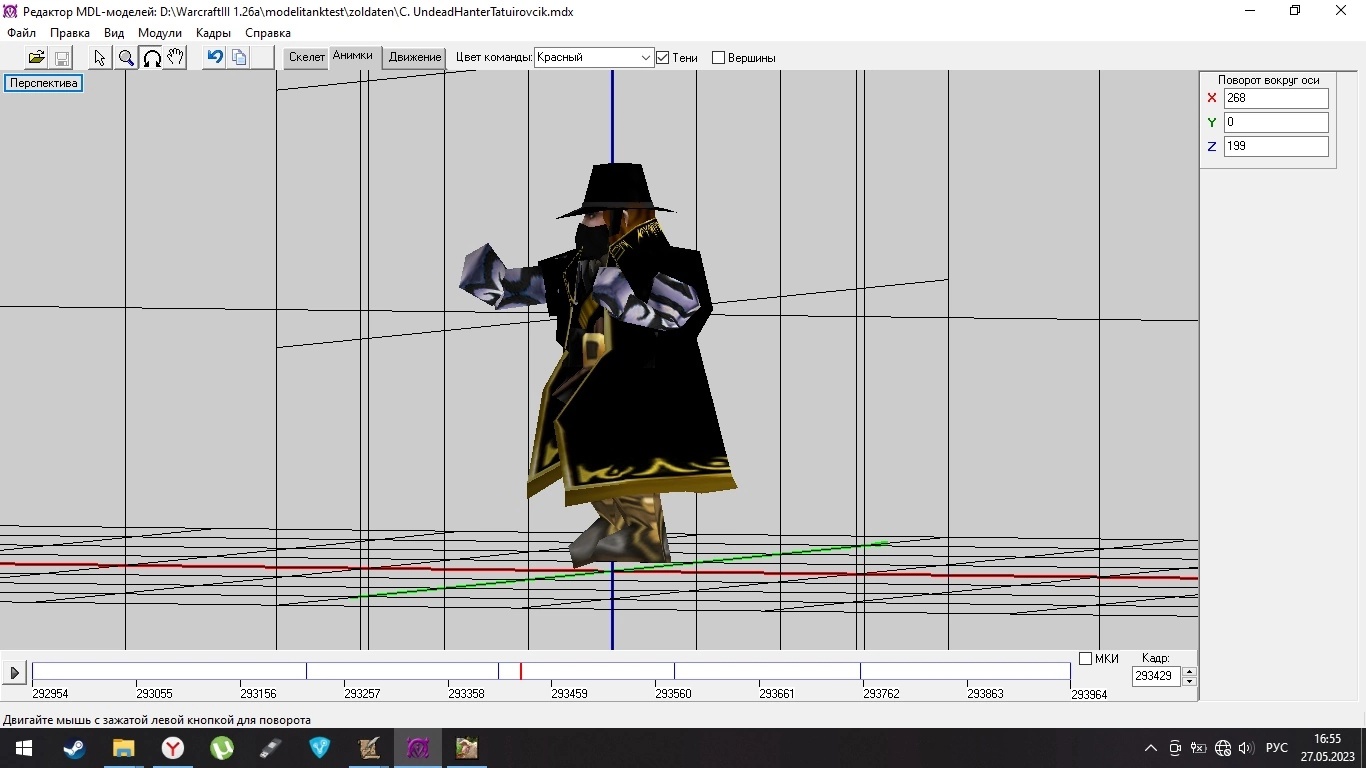
Task: Switch to Движение mode
Action: tap(415, 57)
